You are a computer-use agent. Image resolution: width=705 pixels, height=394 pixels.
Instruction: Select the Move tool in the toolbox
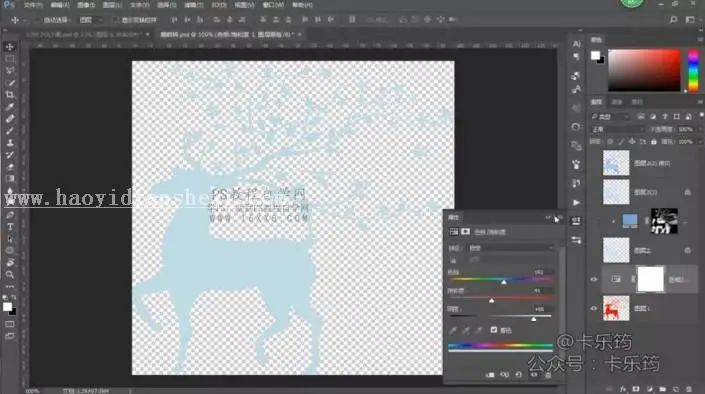coord(10,47)
